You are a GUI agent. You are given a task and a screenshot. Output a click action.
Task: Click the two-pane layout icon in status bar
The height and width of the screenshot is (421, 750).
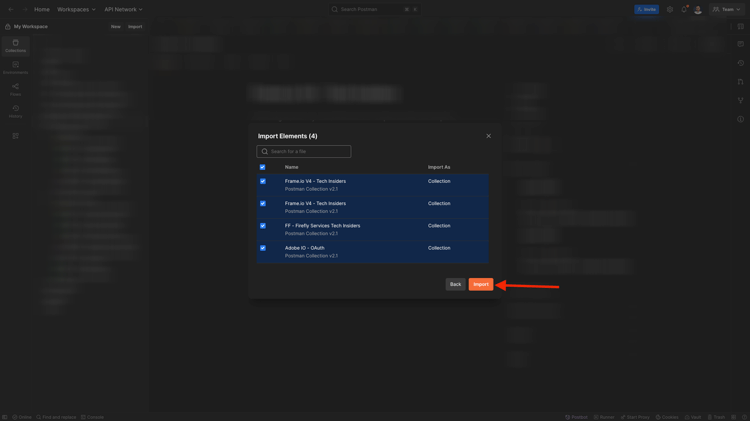tap(734, 417)
